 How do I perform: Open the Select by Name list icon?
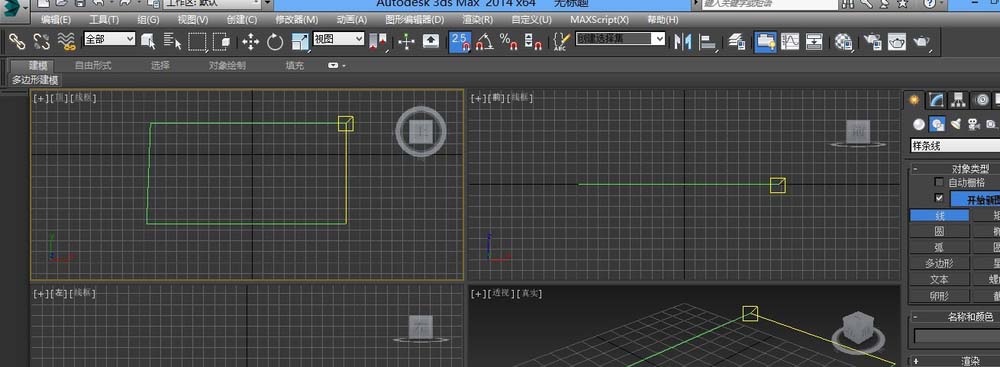[x=172, y=42]
